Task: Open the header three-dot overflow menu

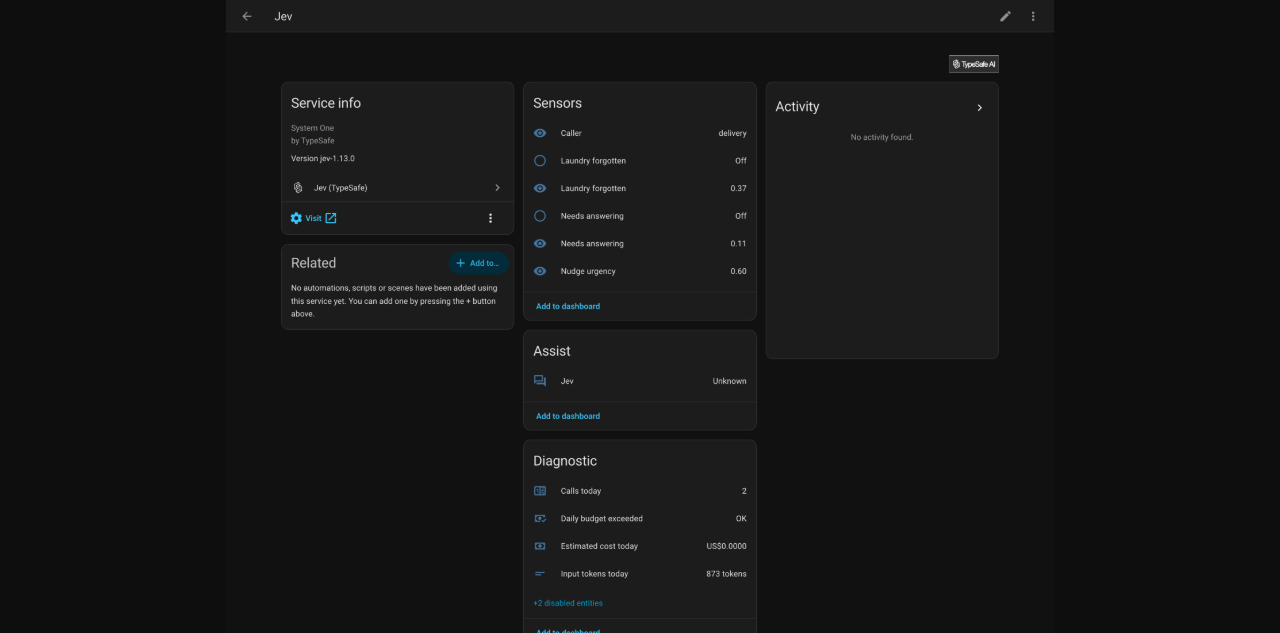Action: point(1033,16)
